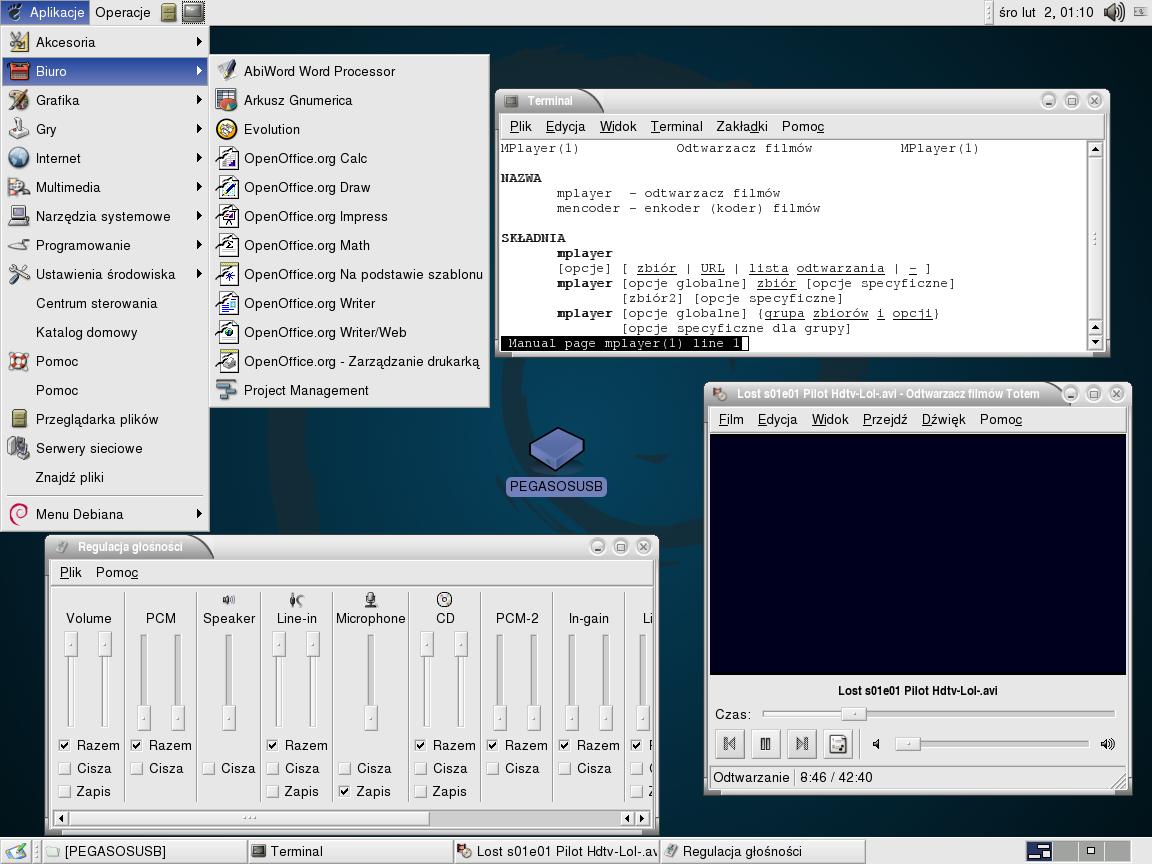Open Przejdź menu in Totem
Viewport: 1152px width, 864px height.
point(885,420)
